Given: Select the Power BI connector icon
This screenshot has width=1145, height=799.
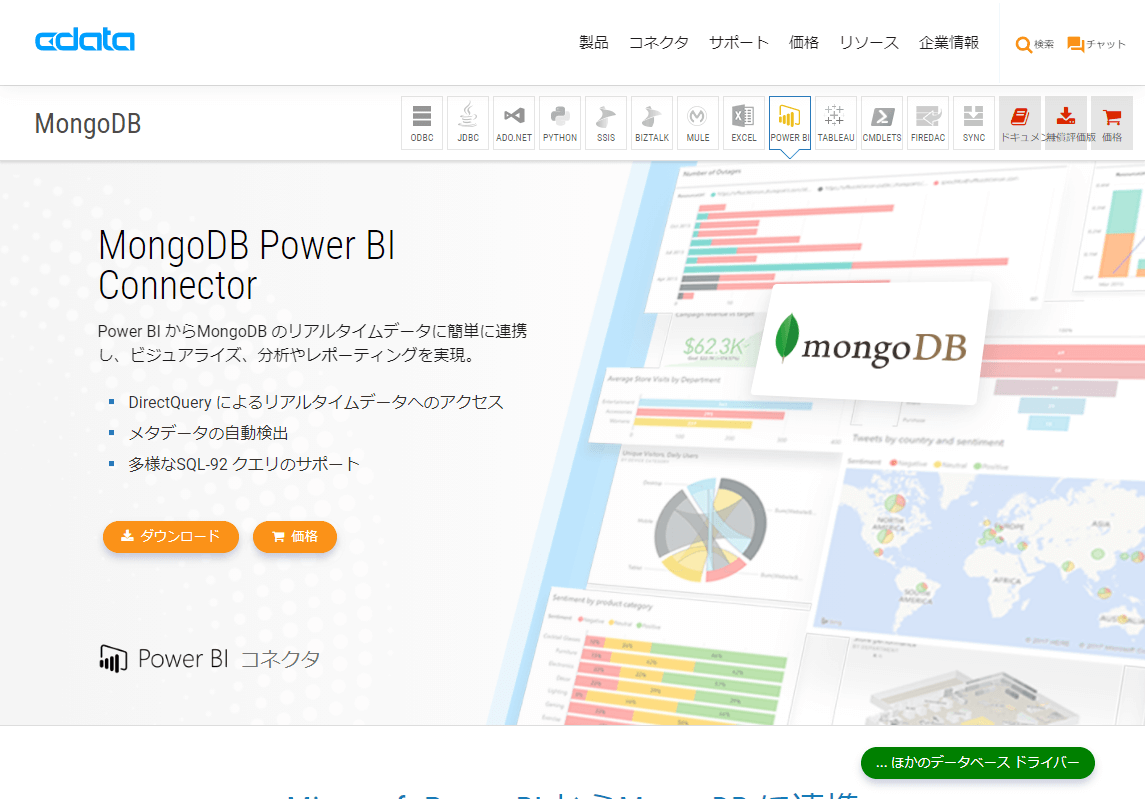Looking at the screenshot, I should (790, 123).
